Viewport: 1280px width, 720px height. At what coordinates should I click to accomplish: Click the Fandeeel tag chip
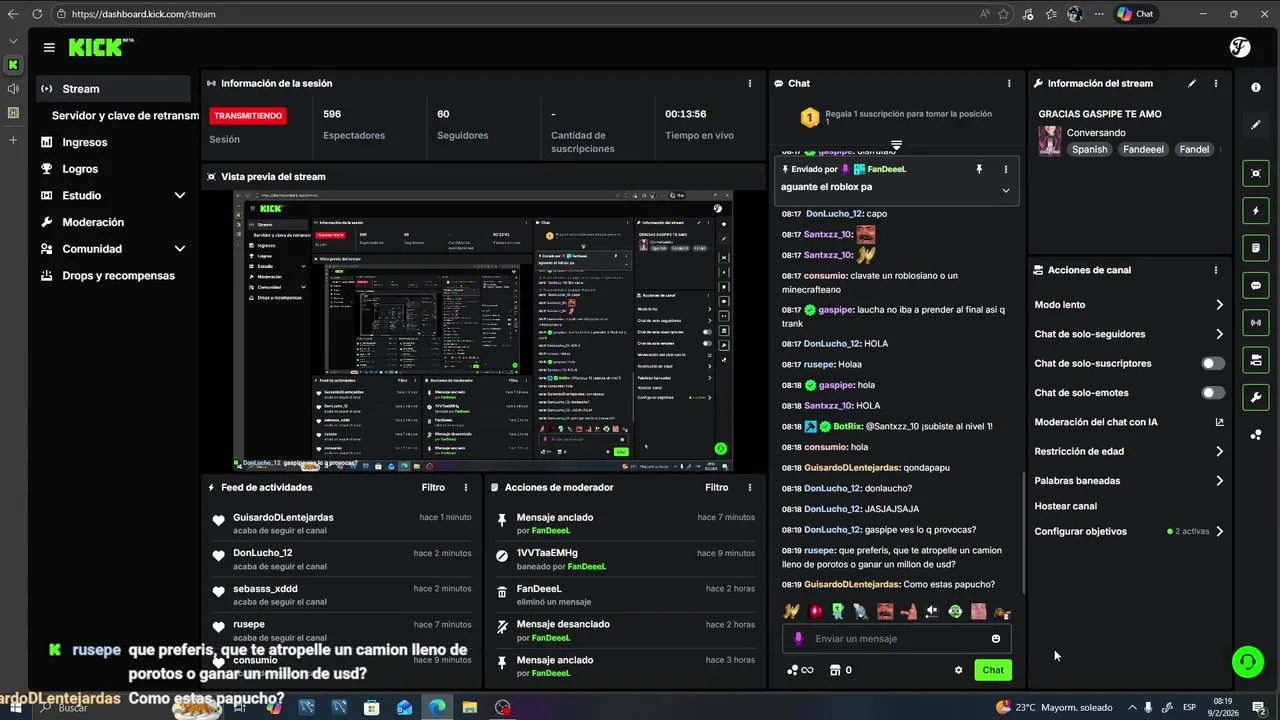(x=1143, y=150)
